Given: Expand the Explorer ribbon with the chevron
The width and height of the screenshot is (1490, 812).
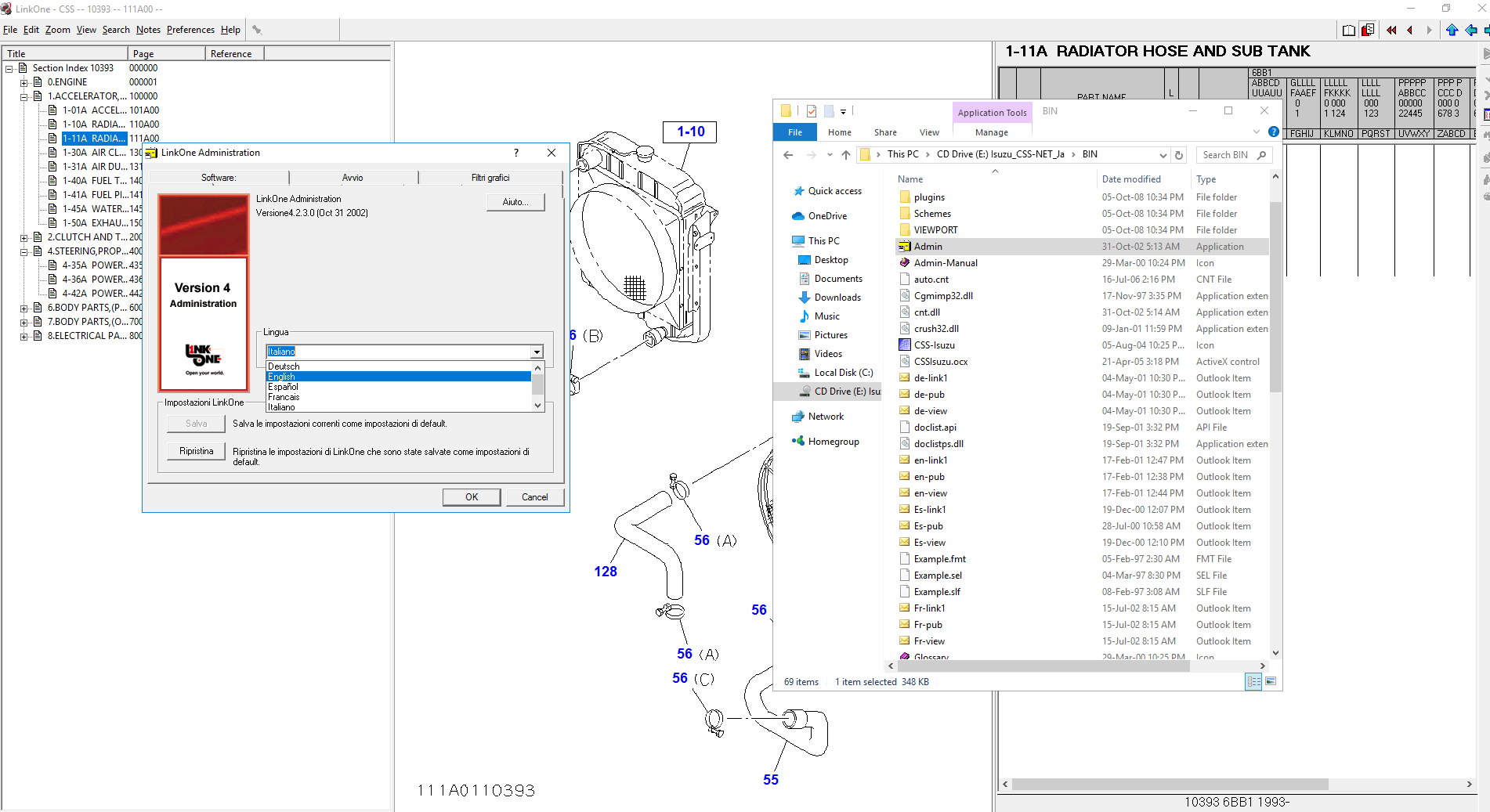Looking at the screenshot, I should tap(1257, 132).
